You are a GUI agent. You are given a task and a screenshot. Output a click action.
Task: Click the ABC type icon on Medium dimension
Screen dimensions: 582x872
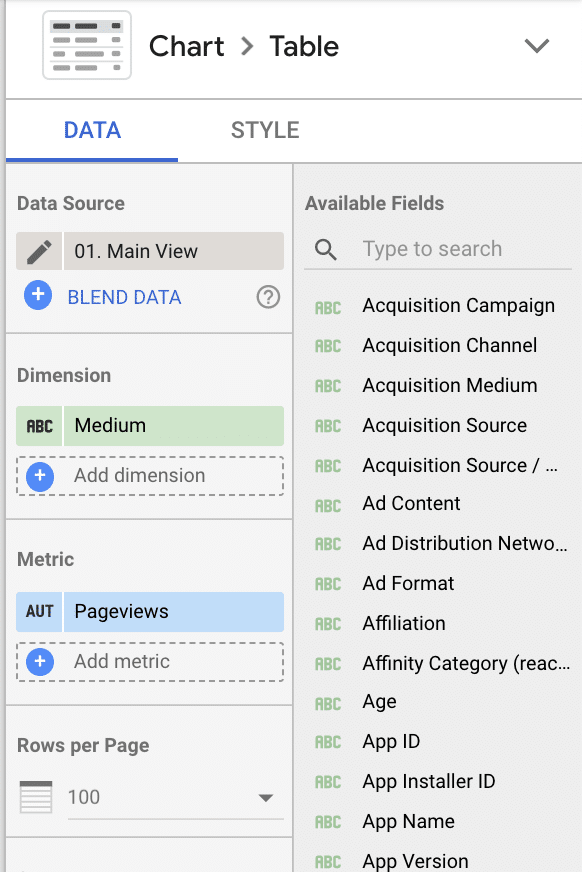[39, 426]
